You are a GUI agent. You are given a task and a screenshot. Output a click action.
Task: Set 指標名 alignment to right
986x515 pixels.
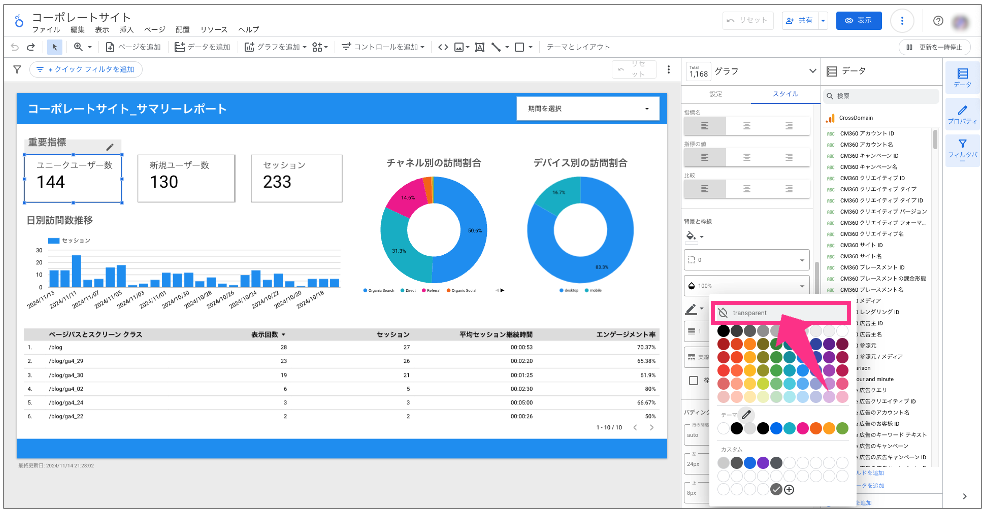click(x=789, y=126)
